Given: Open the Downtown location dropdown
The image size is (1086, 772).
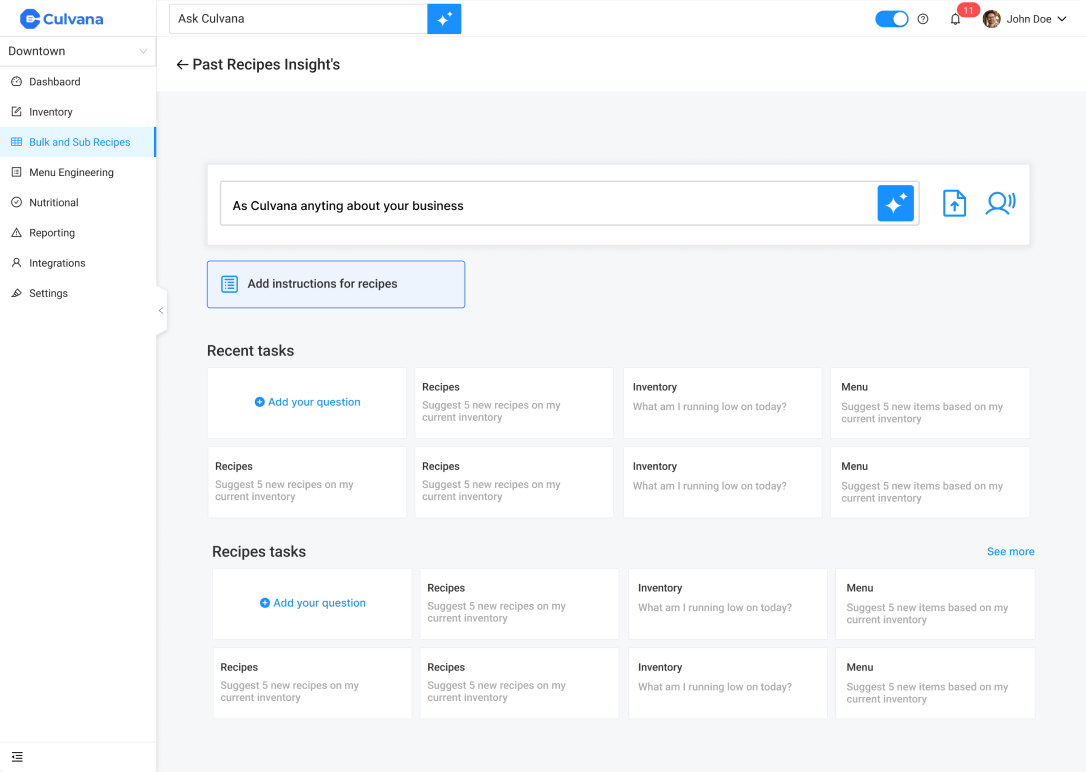Looking at the screenshot, I should click(x=77, y=51).
